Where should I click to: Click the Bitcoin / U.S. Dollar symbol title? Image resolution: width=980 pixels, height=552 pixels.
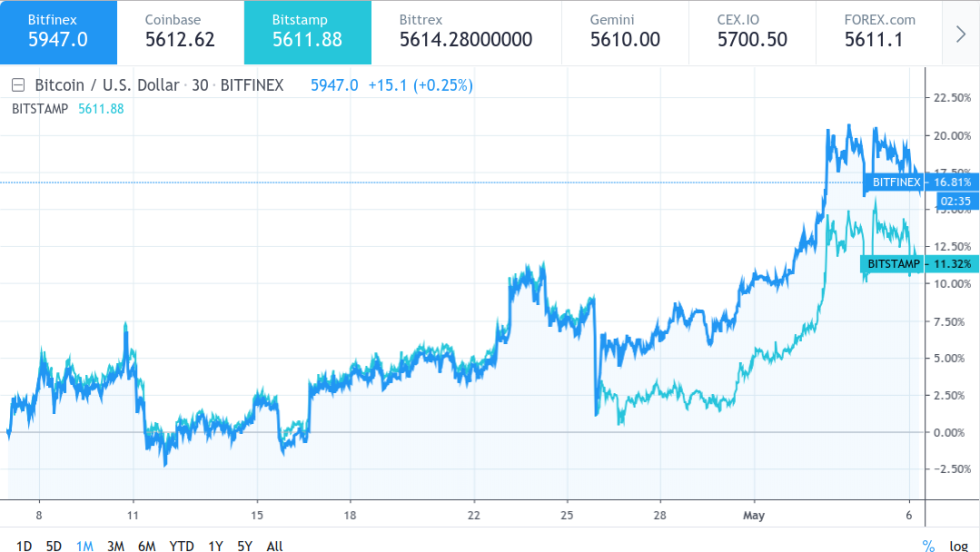tap(107, 85)
